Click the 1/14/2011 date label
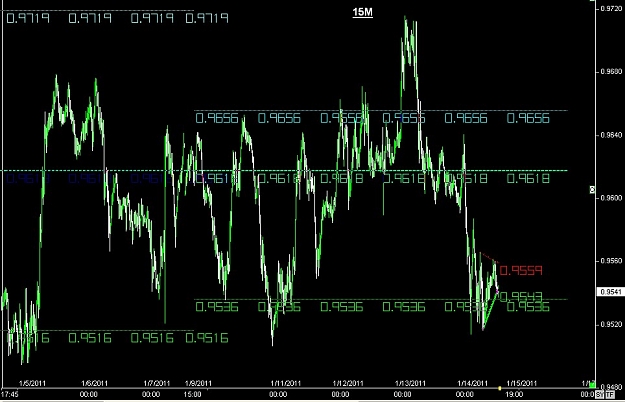625x402 pixels. pos(472,383)
